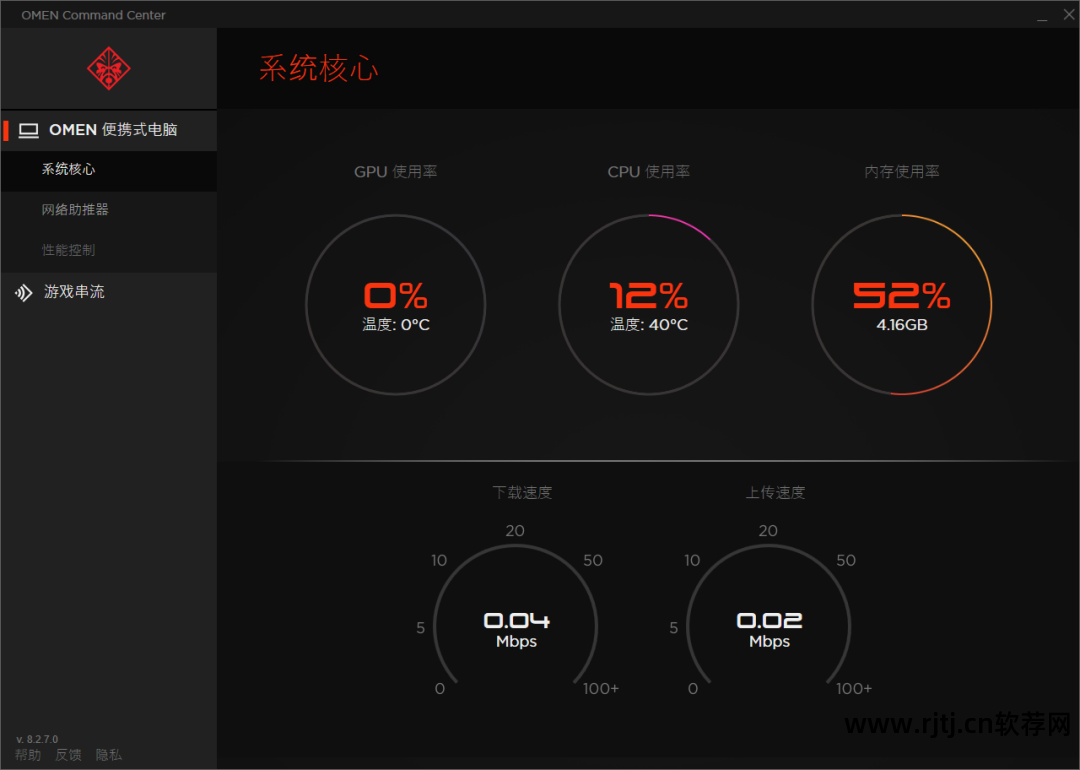Open the 性能控制 sidebar item
Image resolution: width=1080 pixels, height=770 pixels.
[x=109, y=250]
